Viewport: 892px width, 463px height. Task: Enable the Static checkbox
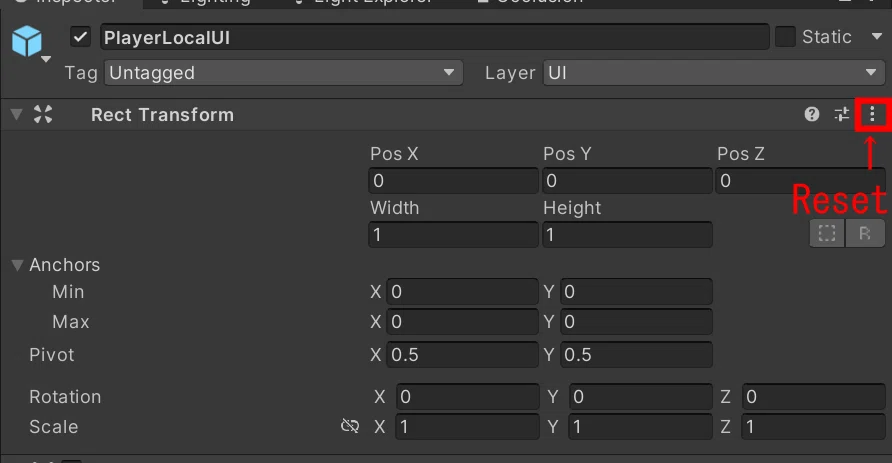785,37
